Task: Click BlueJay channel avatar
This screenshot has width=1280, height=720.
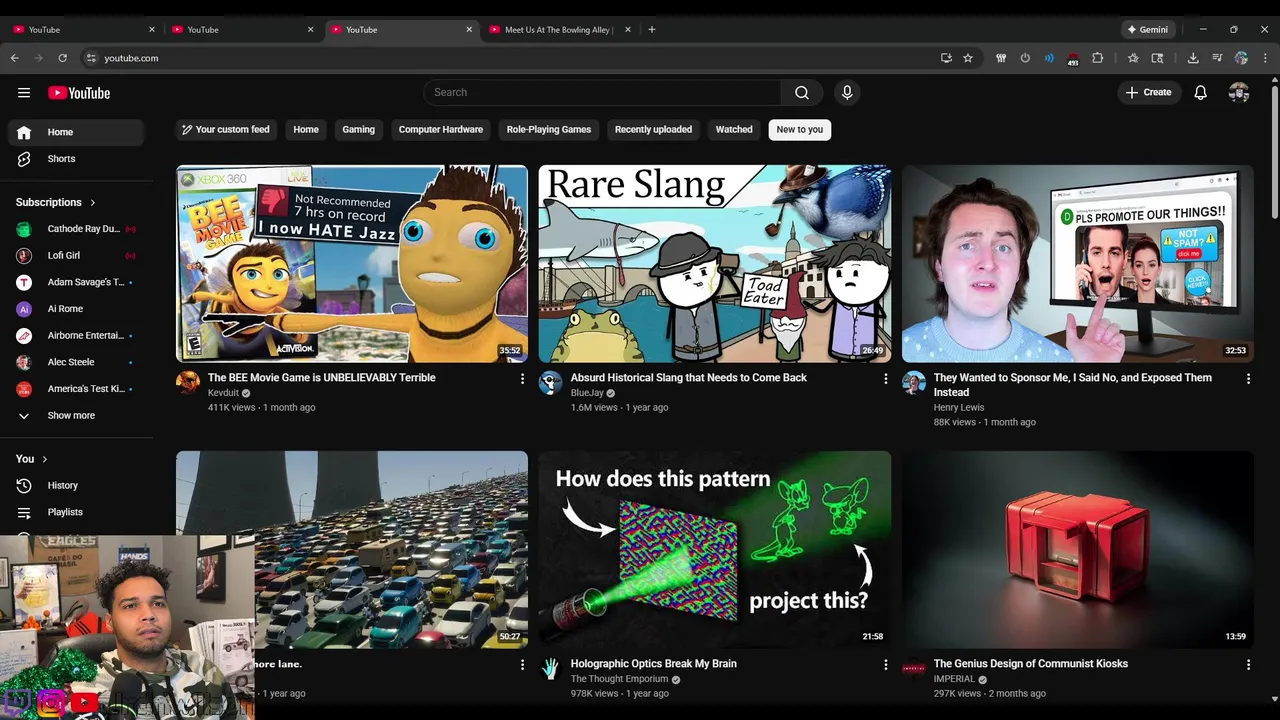Action: pos(551,383)
